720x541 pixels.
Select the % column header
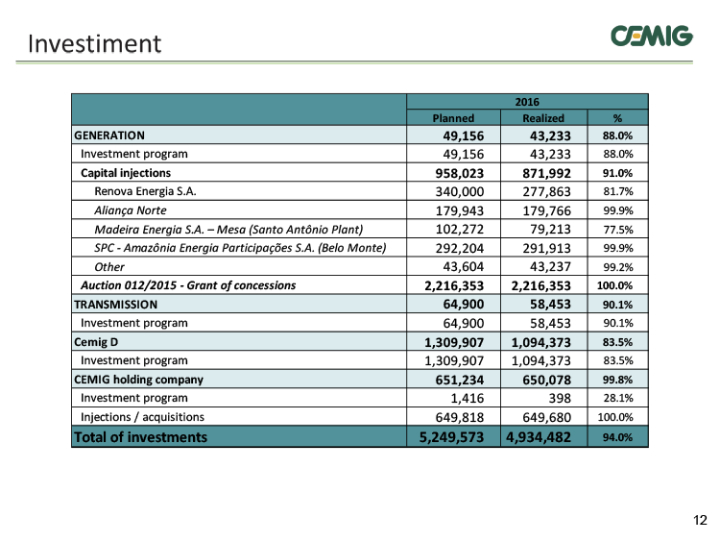coord(618,118)
